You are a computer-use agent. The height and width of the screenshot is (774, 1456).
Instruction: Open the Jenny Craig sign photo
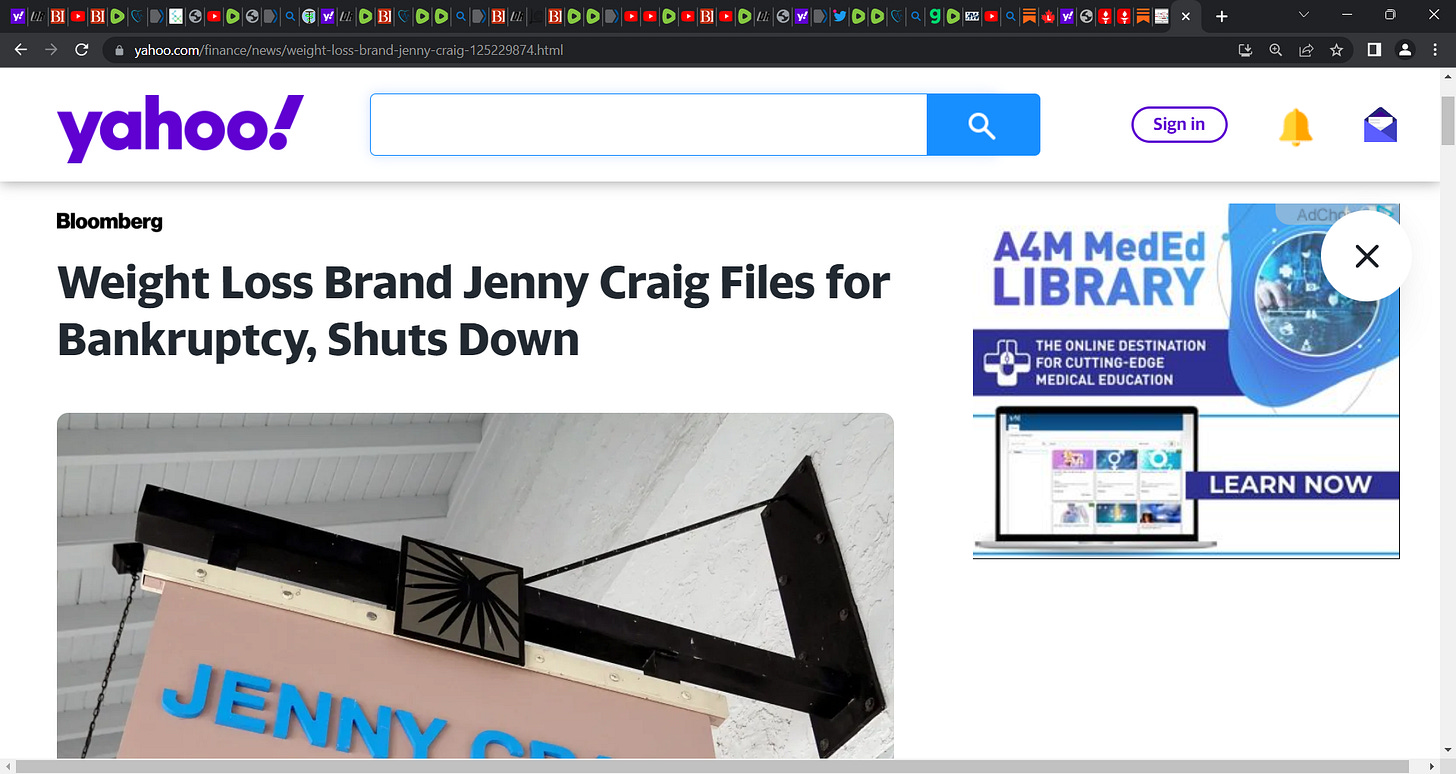[475, 586]
